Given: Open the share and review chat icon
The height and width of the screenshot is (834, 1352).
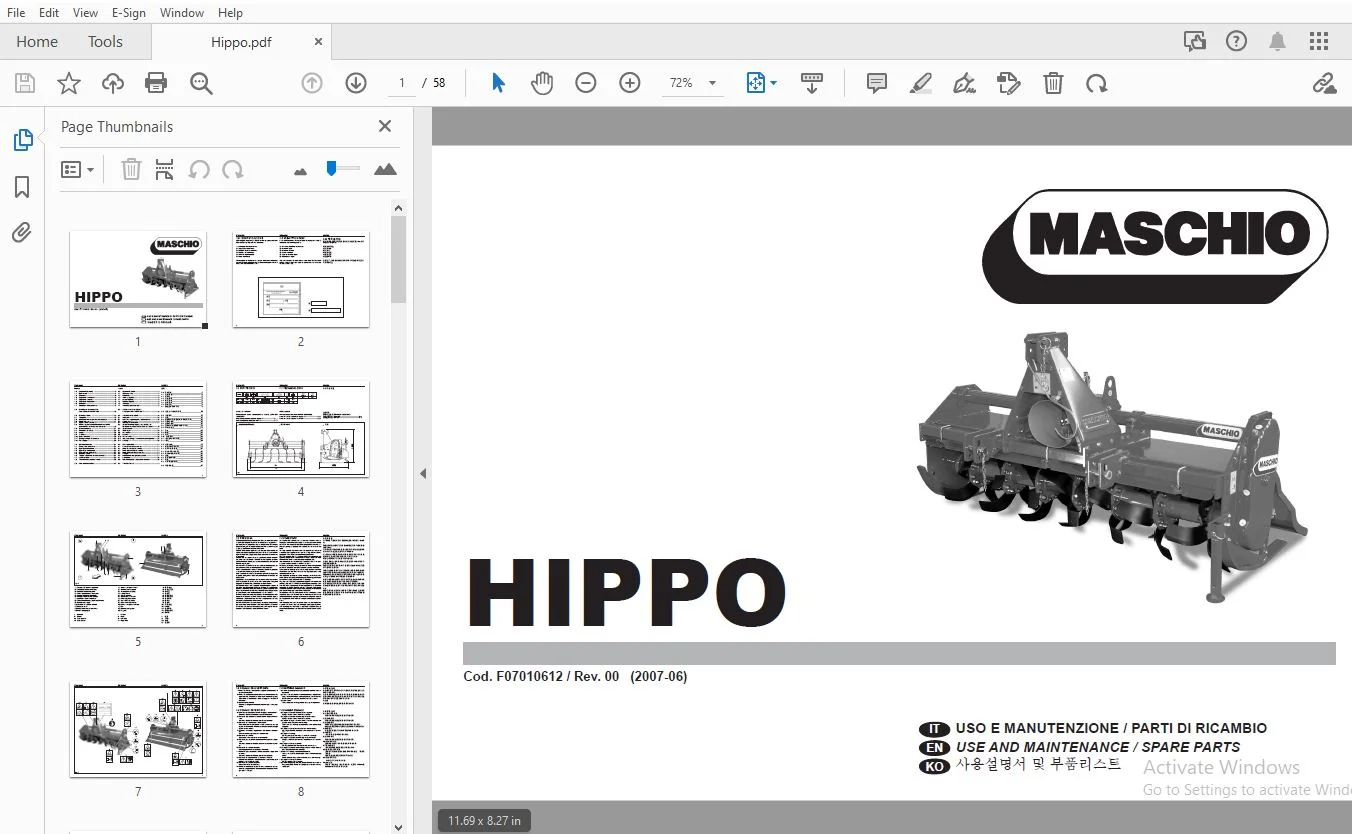Looking at the screenshot, I should [x=1195, y=41].
